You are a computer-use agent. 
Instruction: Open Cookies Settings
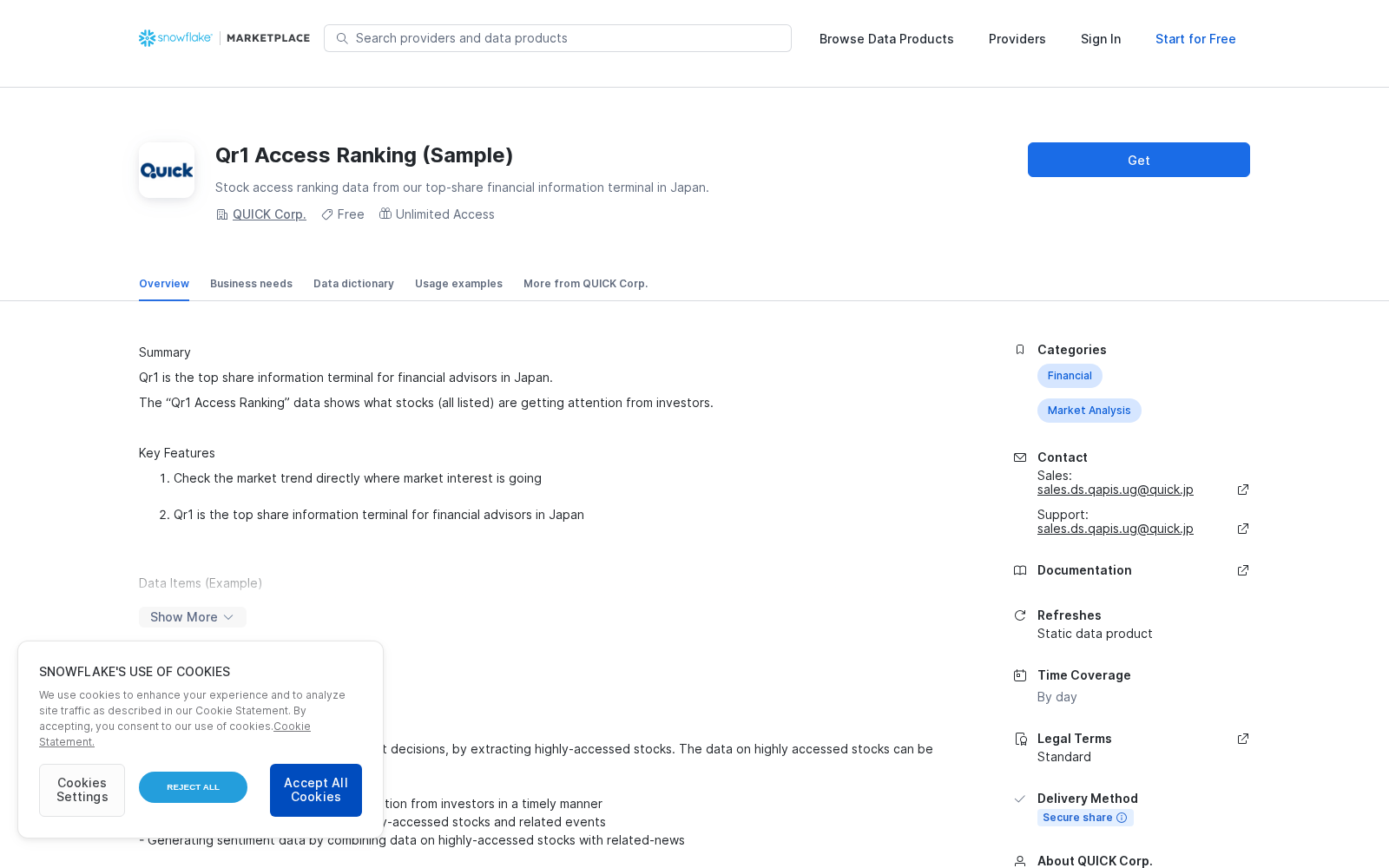(82, 790)
